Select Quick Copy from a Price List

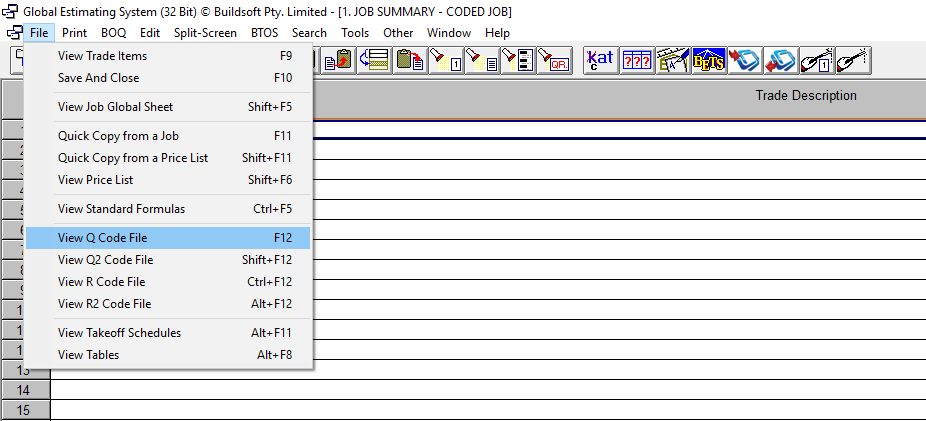pyautogui.click(x=132, y=158)
